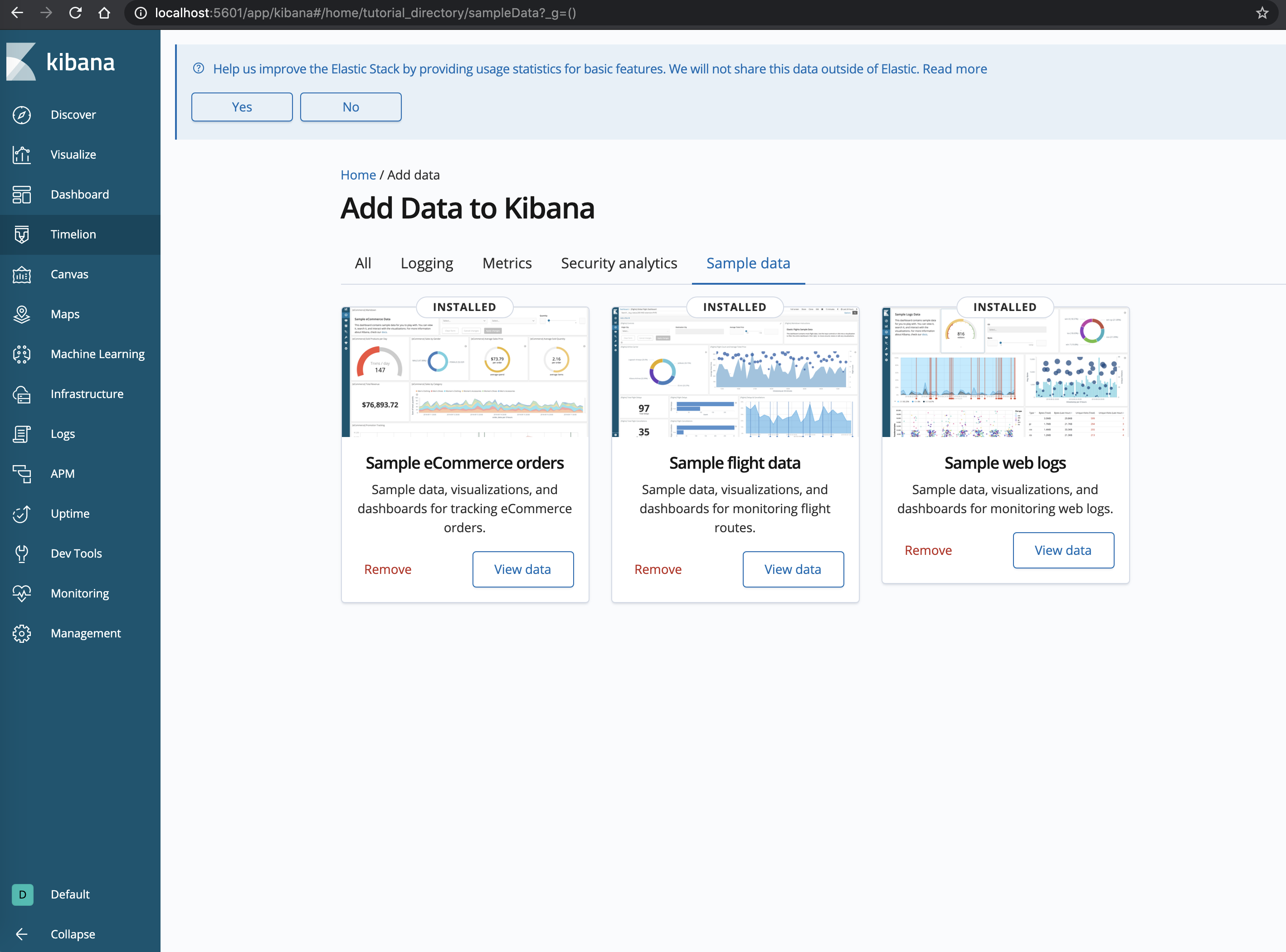Open Maps via pin icon

[22, 314]
